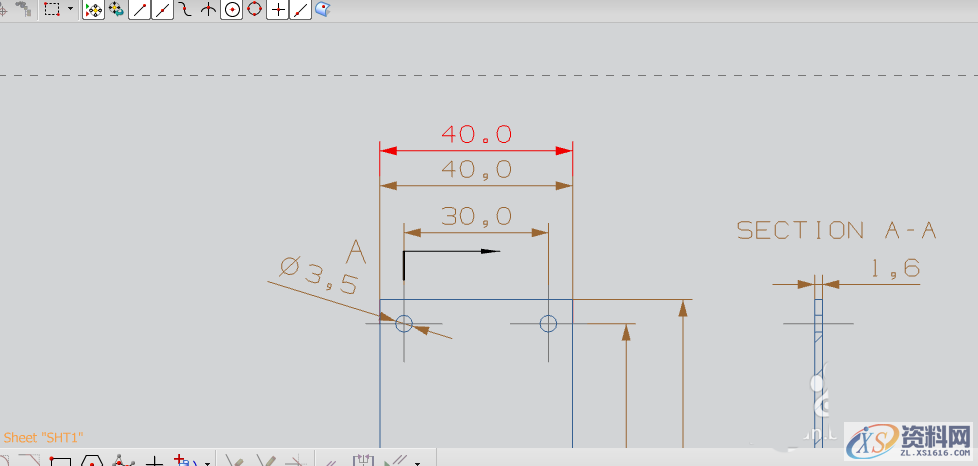
Task: Toggle the Enable Snap Points button
Action: point(93,10)
